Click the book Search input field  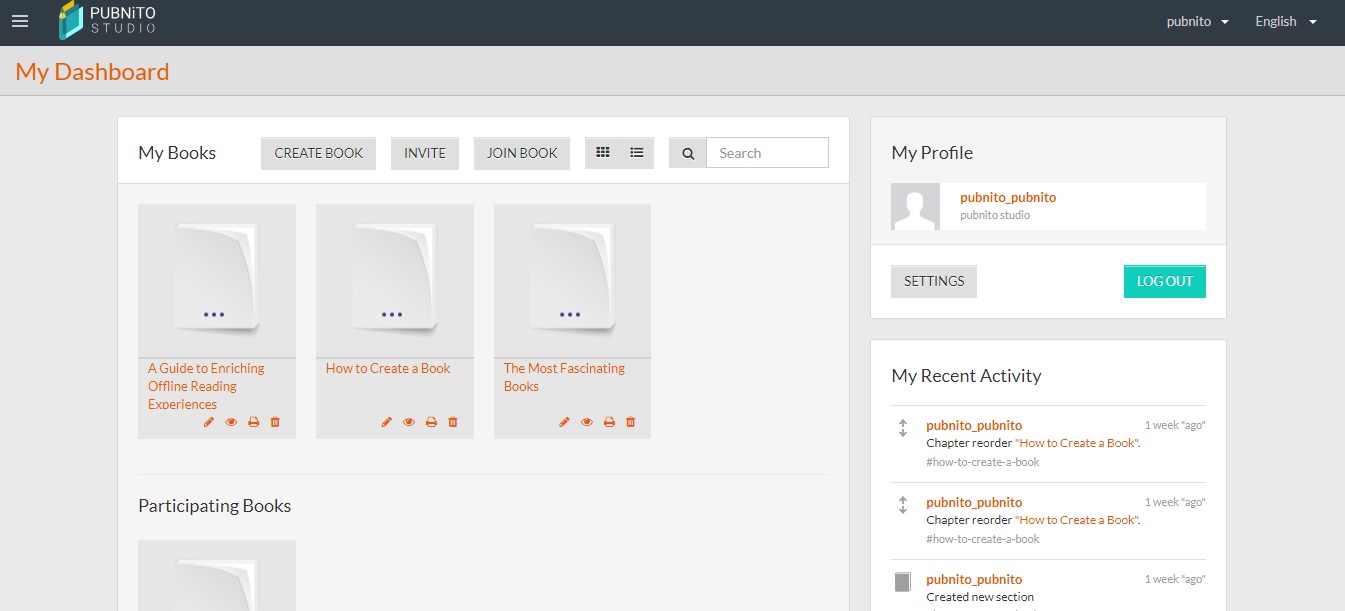point(767,153)
